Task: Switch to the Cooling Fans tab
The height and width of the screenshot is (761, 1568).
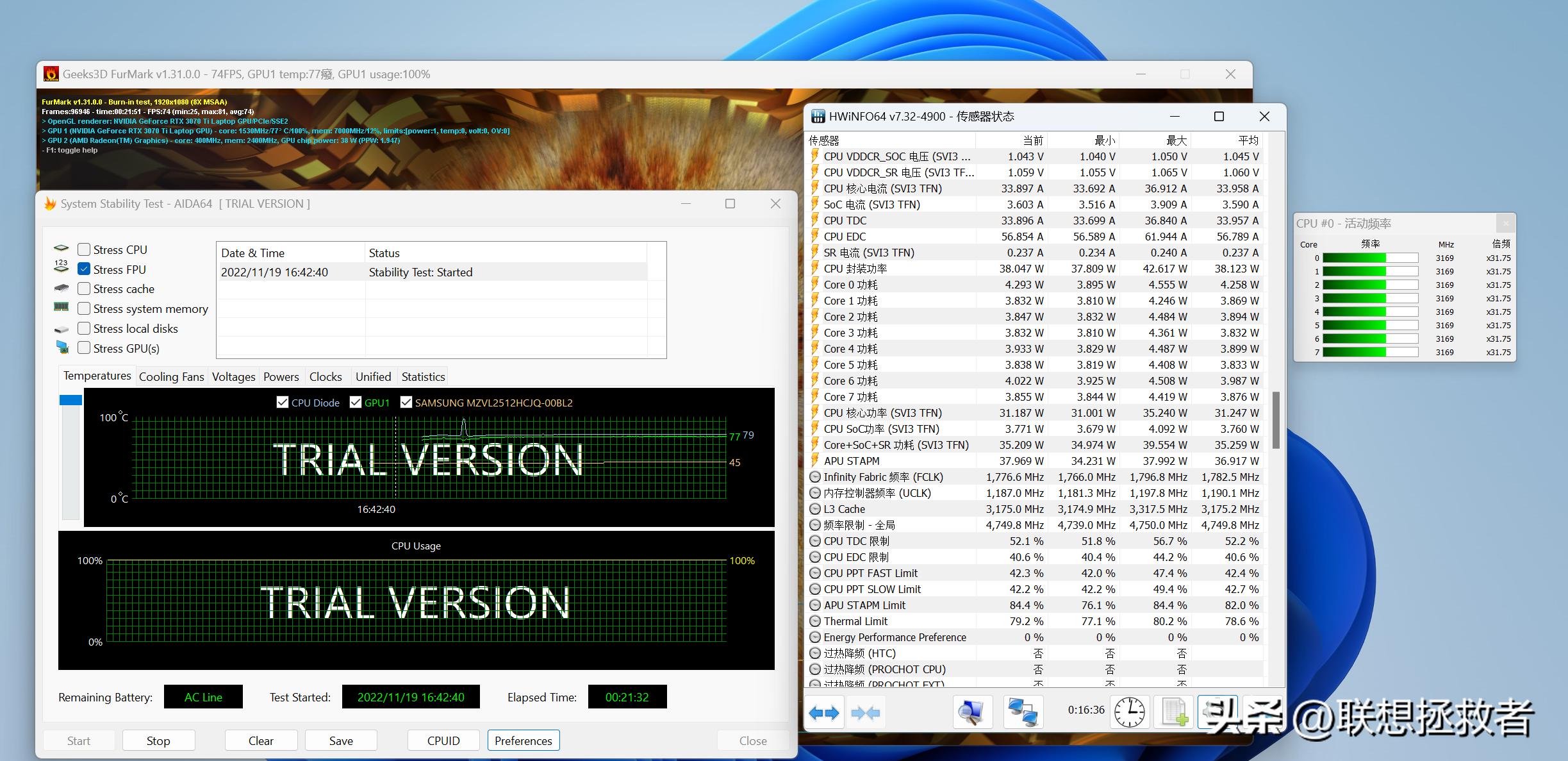Action: 171,376
